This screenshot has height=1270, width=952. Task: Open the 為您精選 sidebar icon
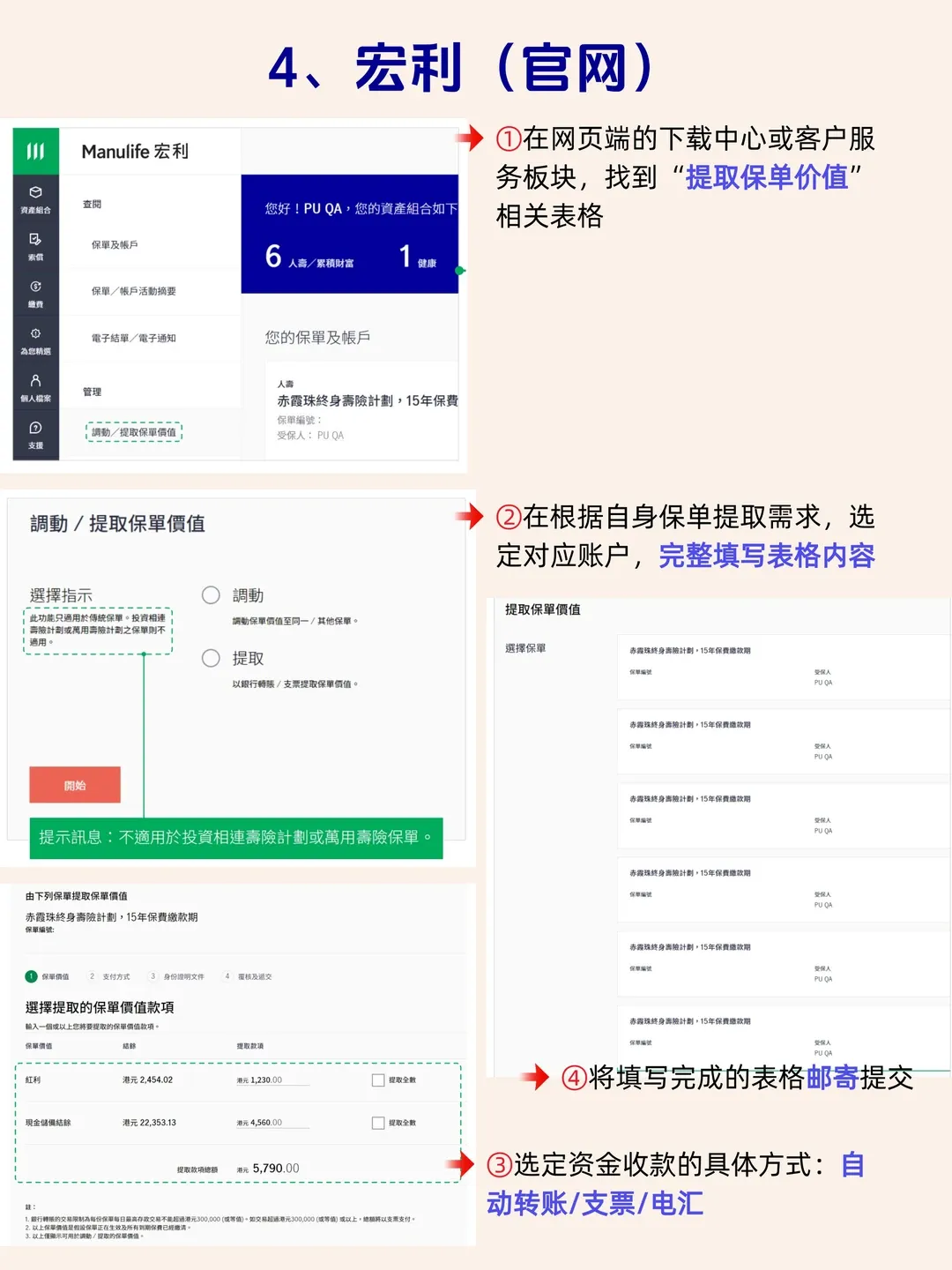(35, 340)
